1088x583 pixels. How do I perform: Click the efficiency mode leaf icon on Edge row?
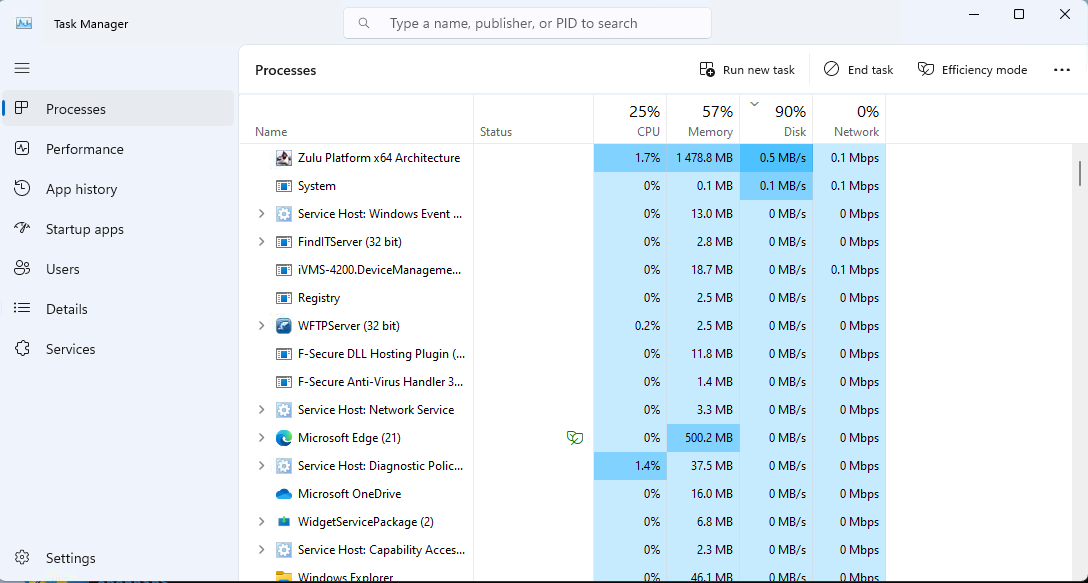[x=575, y=438]
